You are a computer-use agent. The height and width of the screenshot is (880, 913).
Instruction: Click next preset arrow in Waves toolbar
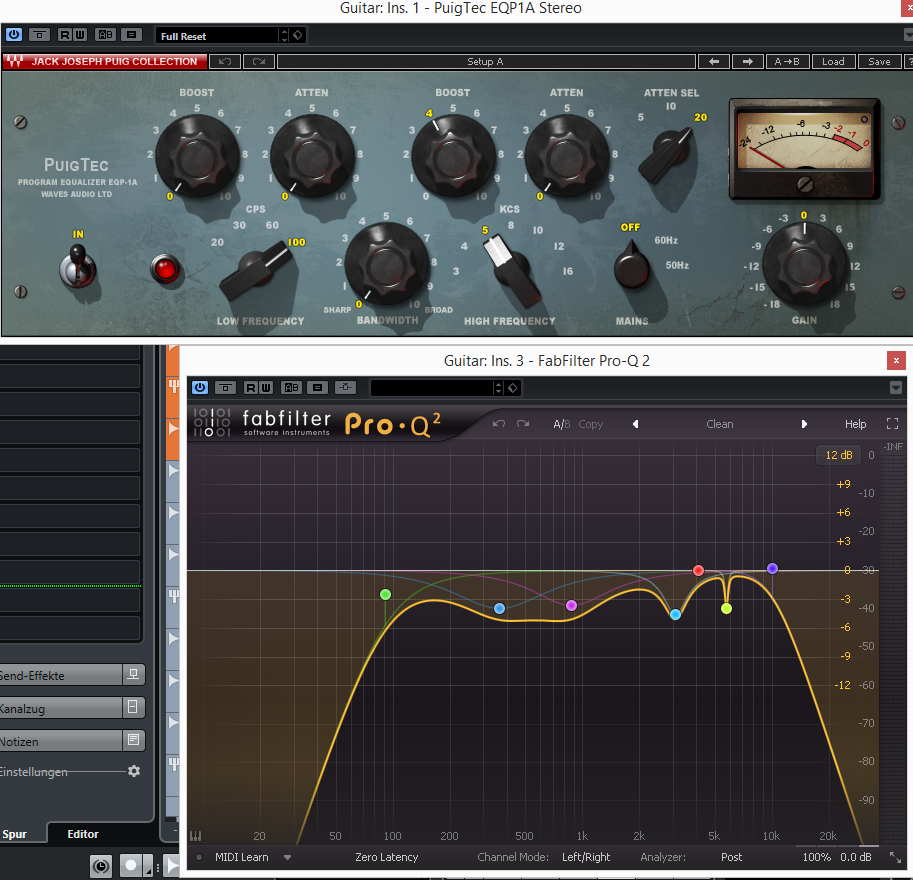[x=747, y=62]
